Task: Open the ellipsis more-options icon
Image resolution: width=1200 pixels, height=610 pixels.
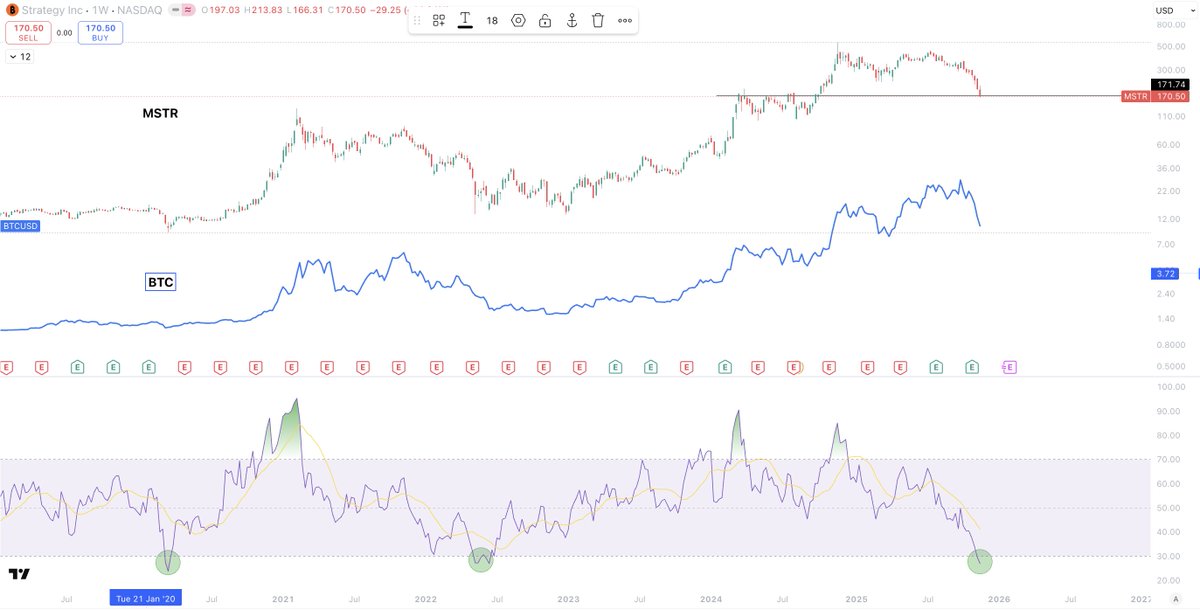Action: click(624, 20)
